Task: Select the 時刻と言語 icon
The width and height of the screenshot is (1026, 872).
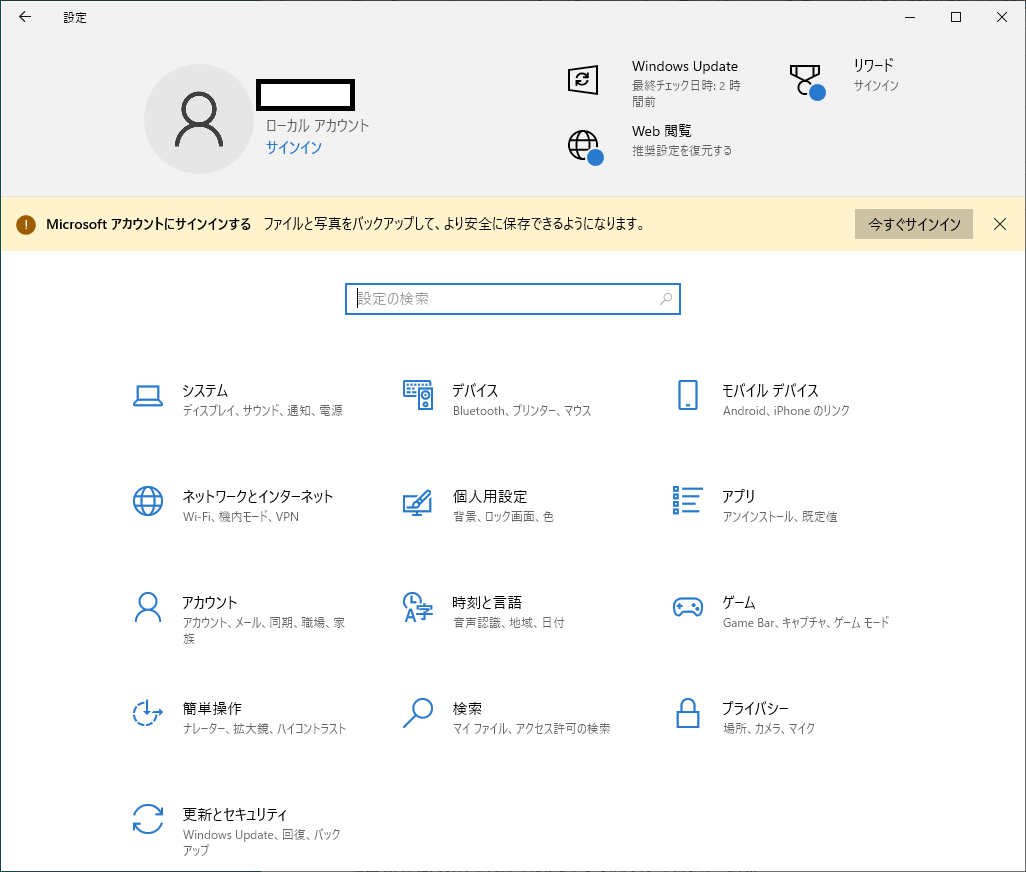Action: (x=417, y=607)
